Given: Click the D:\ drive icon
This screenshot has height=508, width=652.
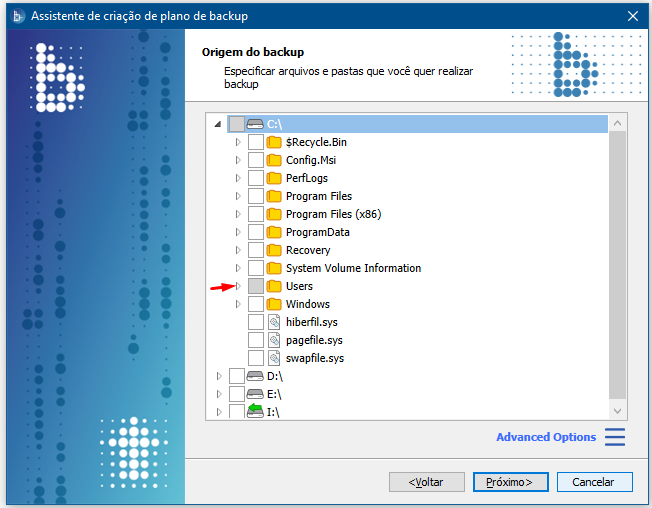Looking at the screenshot, I should (255, 376).
